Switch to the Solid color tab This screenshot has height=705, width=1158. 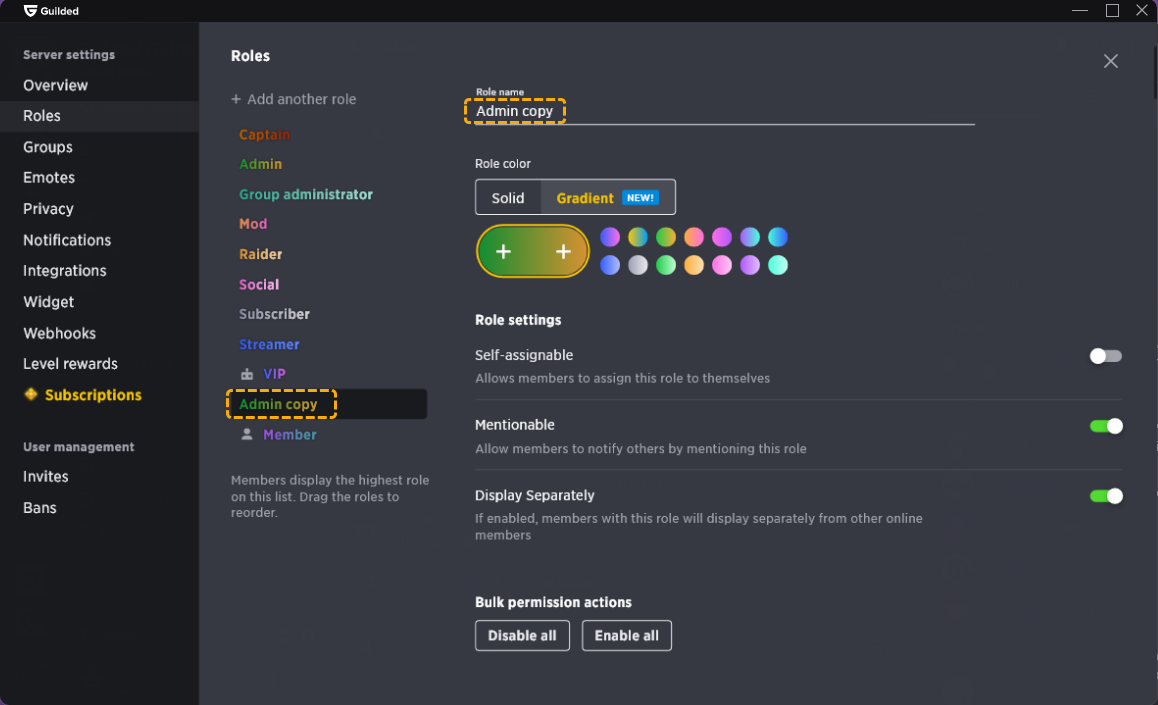pos(508,198)
